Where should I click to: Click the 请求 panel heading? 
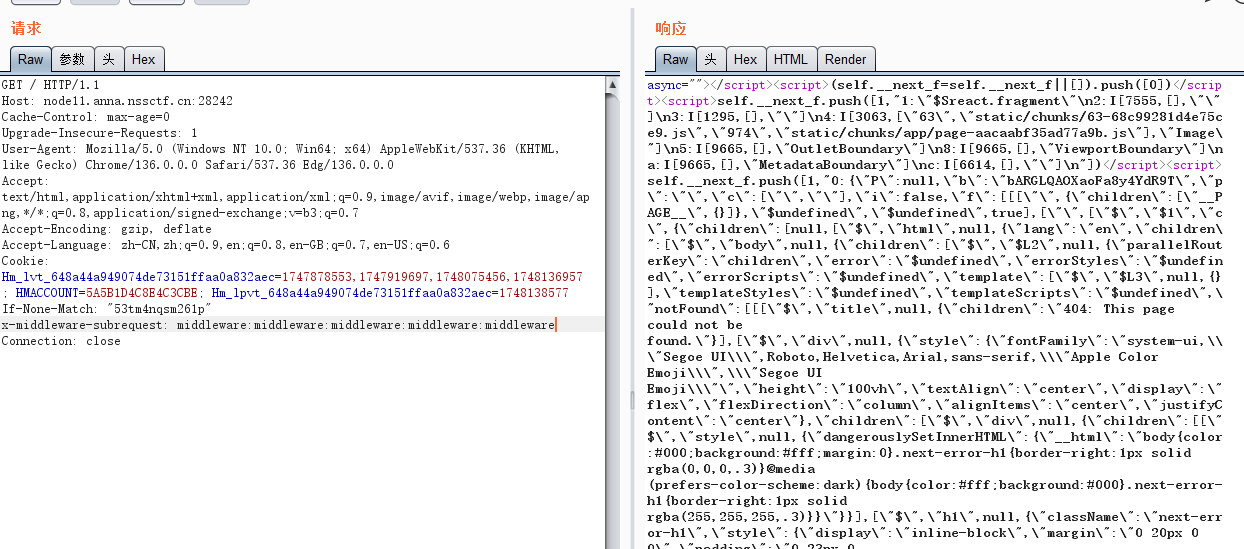pyautogui.click(x=27, y=28)
